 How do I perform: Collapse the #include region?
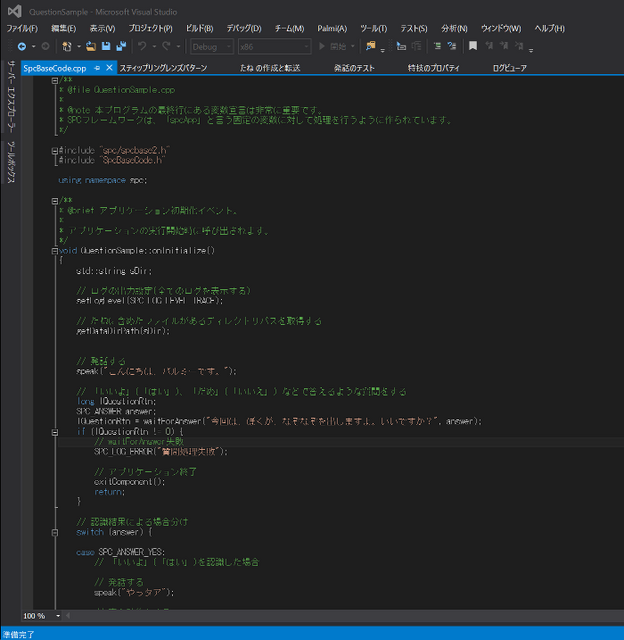coord(54,151)
